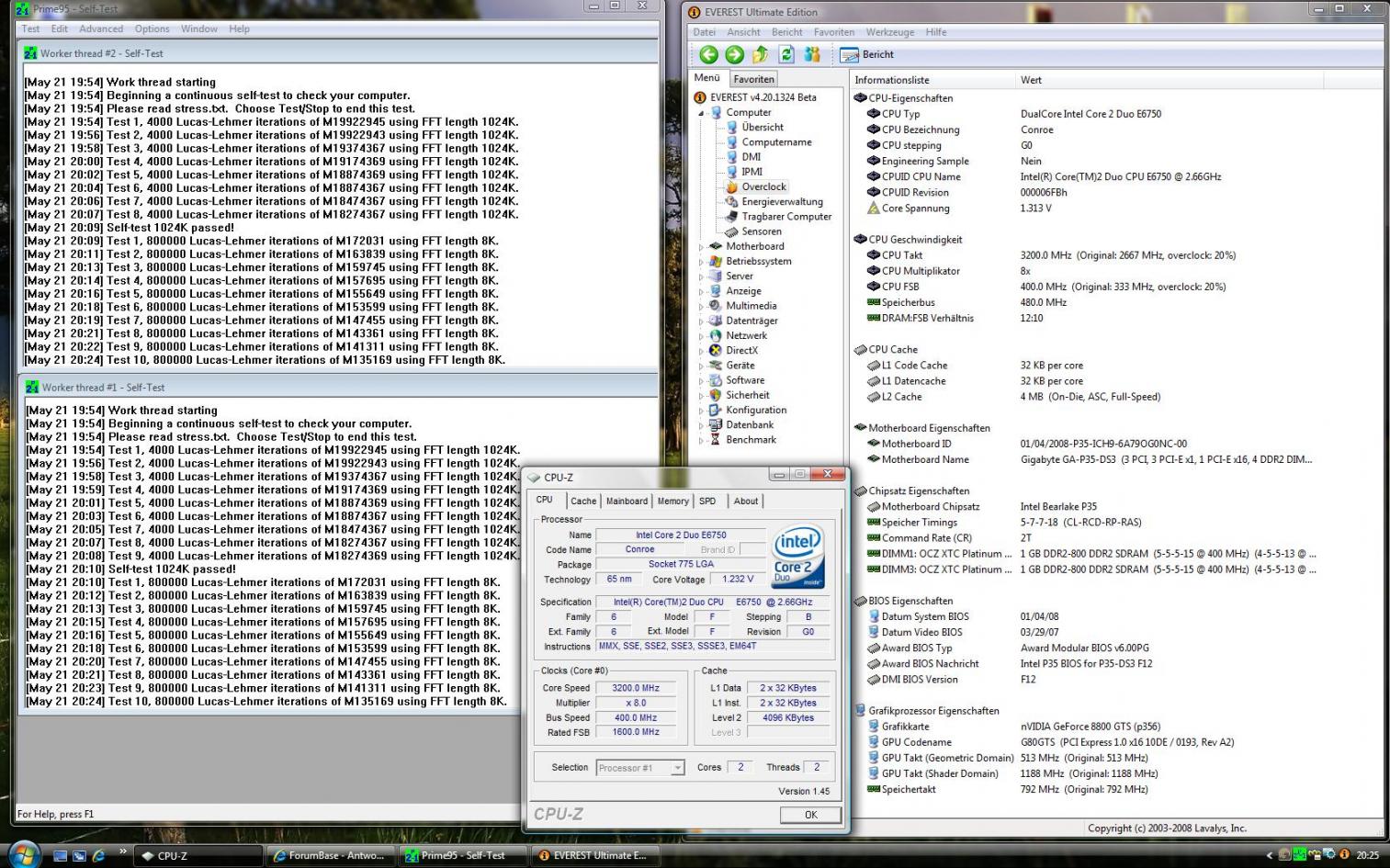Click Netzwerk category icon
The image size is (1390, 868).
716,335
